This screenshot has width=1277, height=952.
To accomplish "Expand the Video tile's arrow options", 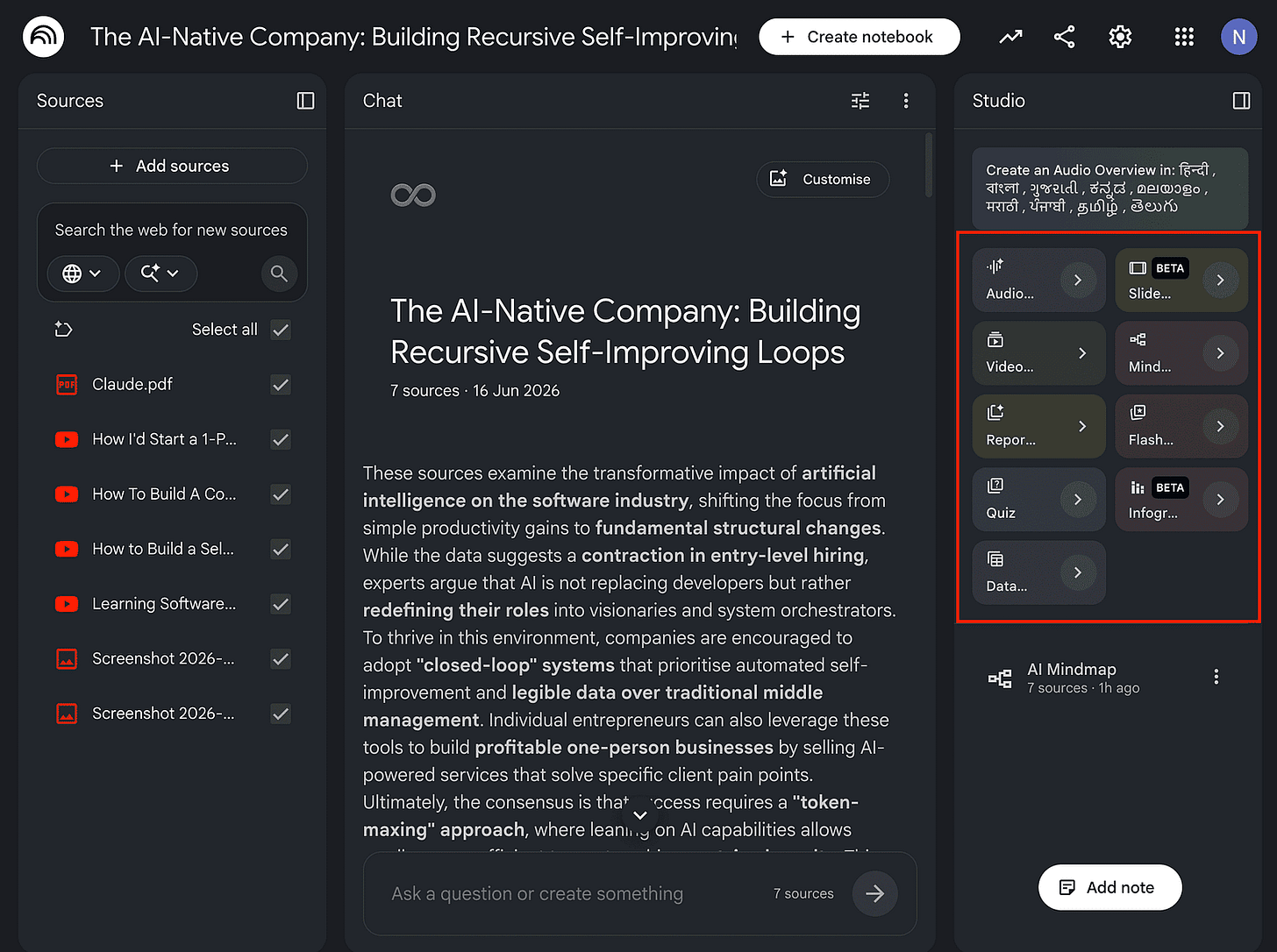I will [x=1082, y=353].
